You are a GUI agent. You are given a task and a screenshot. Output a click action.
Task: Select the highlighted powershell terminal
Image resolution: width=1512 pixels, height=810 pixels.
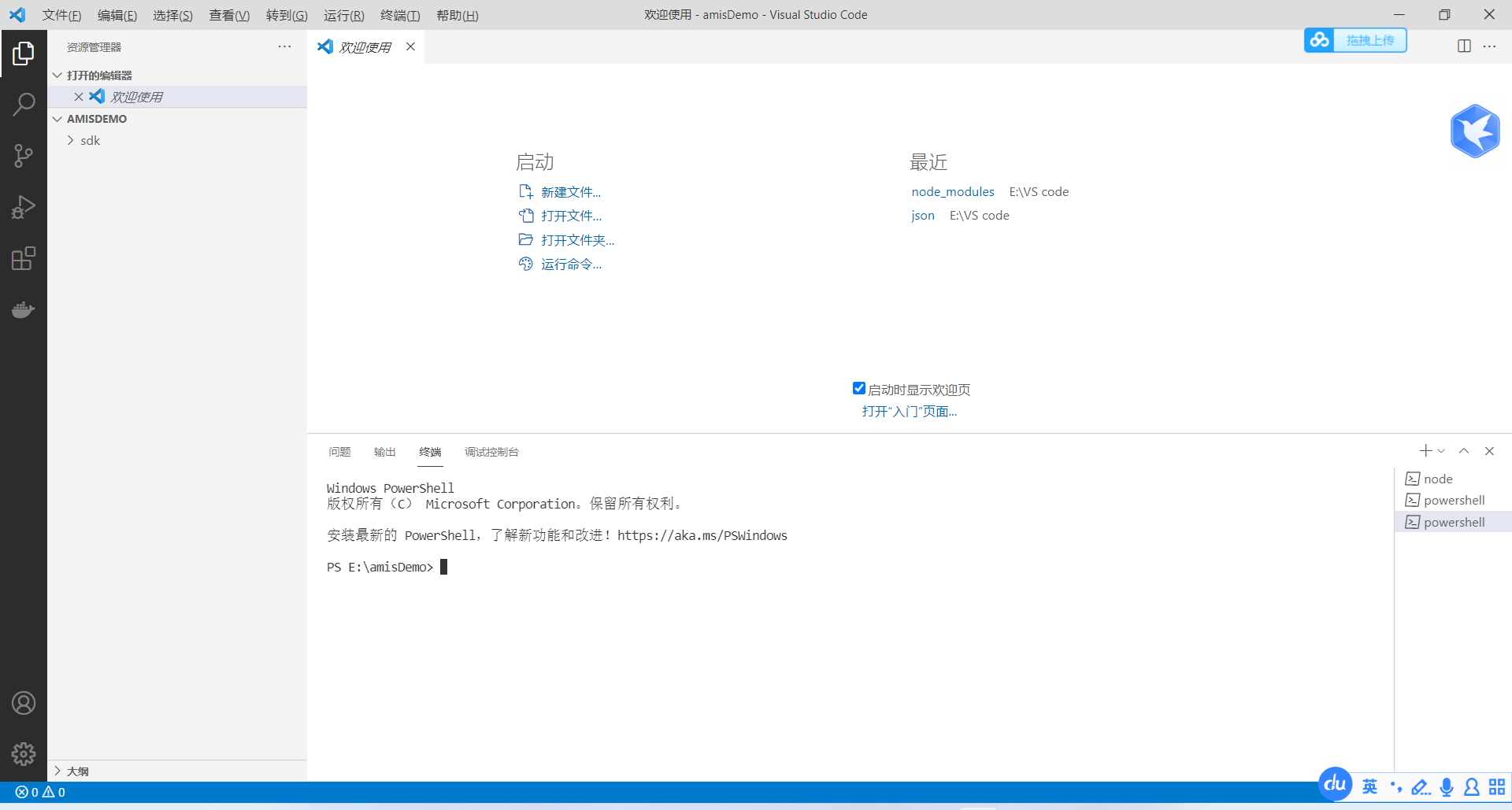point(1453,522)
